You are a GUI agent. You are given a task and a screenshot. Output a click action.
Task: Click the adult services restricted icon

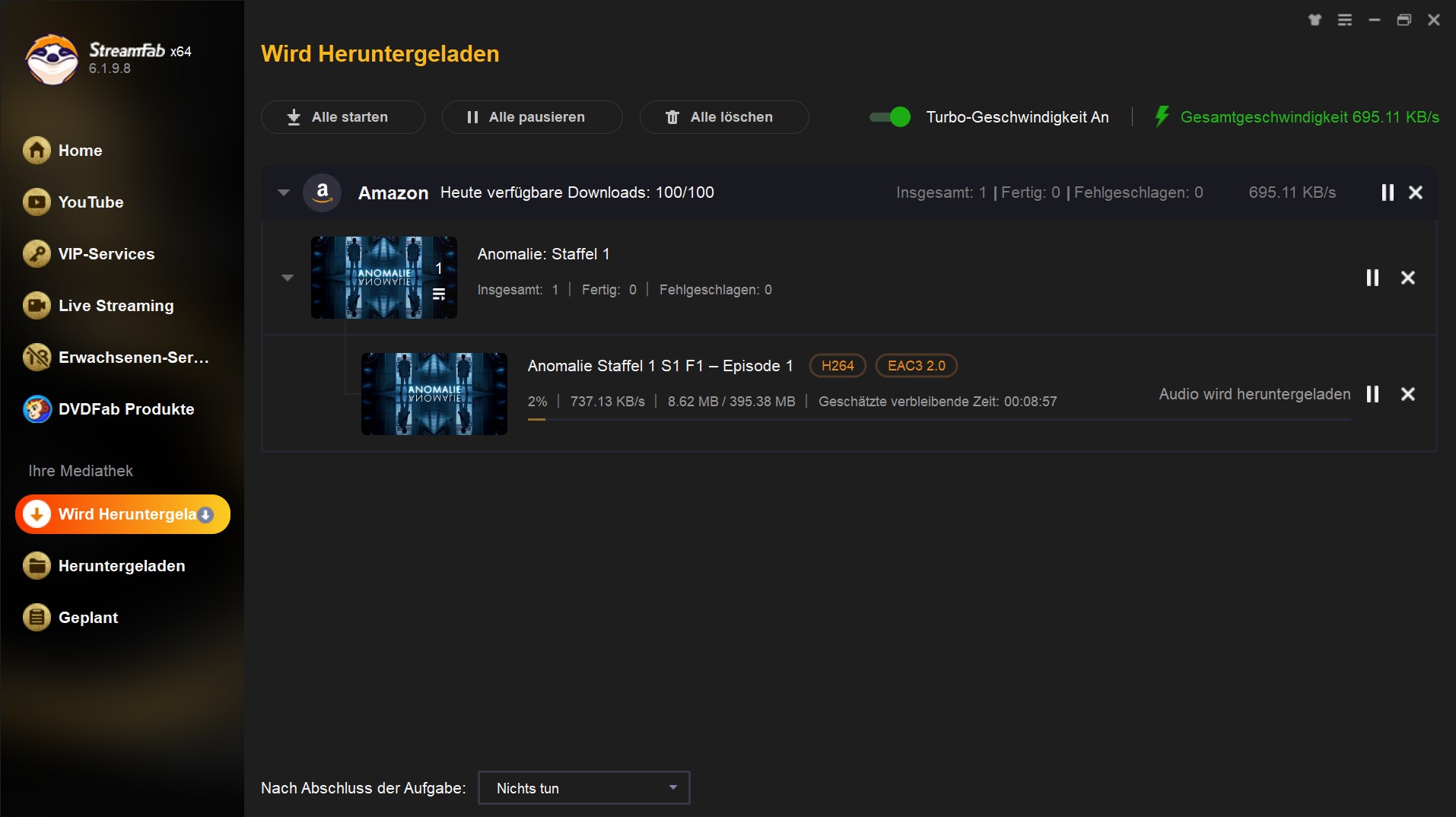37,358
